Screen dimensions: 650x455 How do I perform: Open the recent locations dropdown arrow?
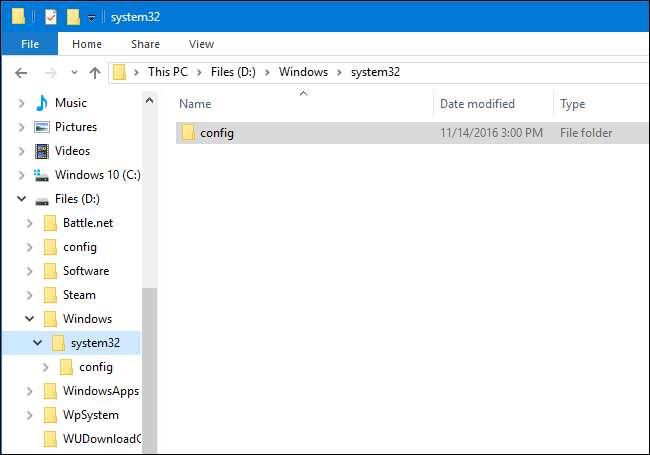75,72
